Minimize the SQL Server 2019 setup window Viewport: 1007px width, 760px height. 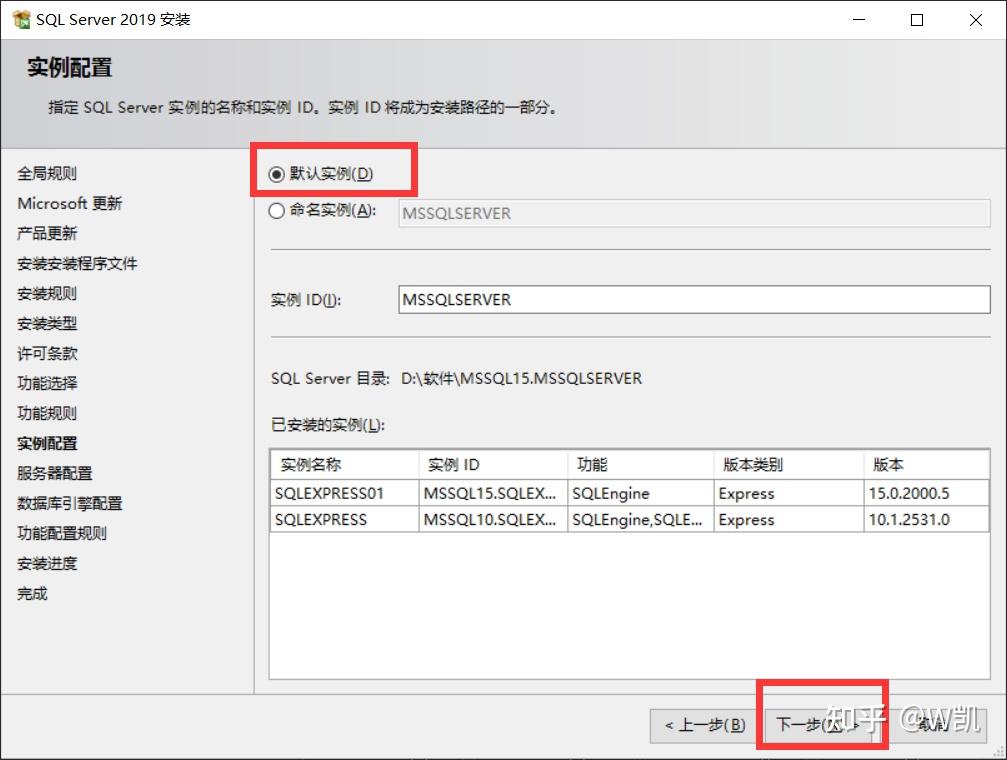[859, 20]
